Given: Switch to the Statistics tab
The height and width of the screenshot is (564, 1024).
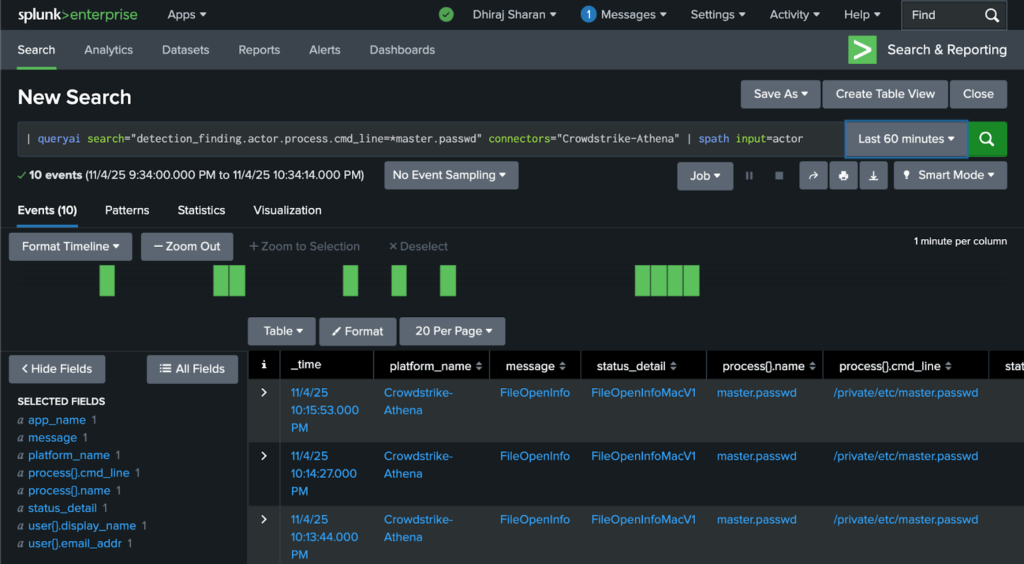Looking at the screenshot, I should [x=201, y=210].
